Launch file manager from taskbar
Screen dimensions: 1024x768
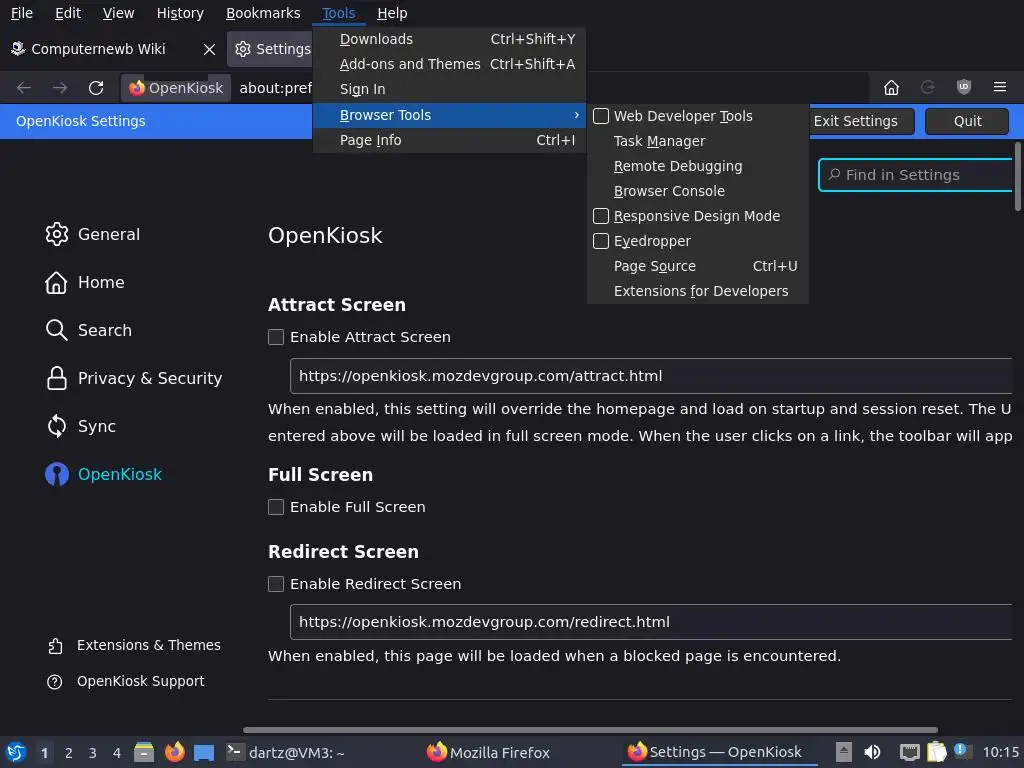(144, 752)
